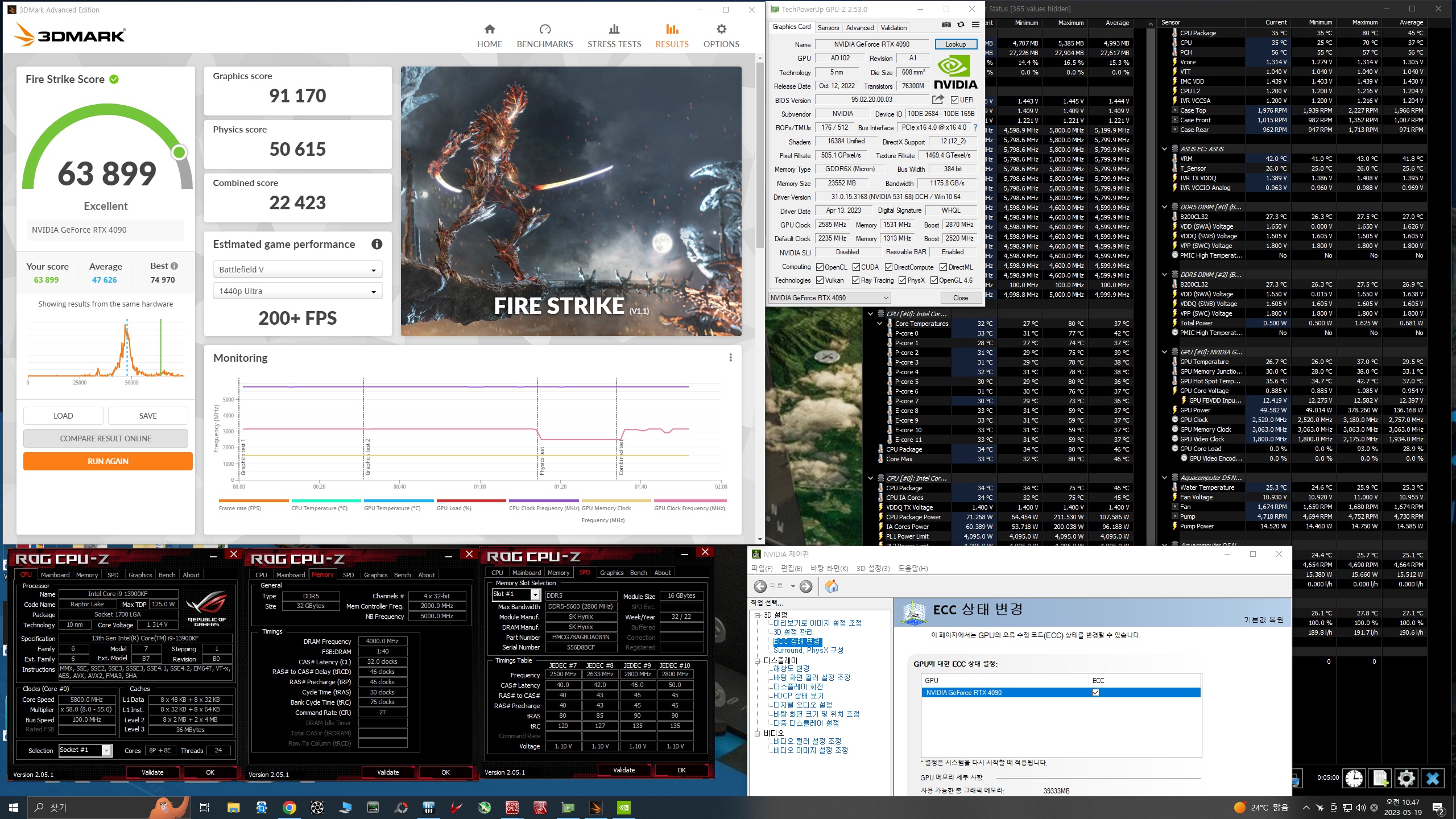Toggle the PhysX checkbox

(902, 280)
